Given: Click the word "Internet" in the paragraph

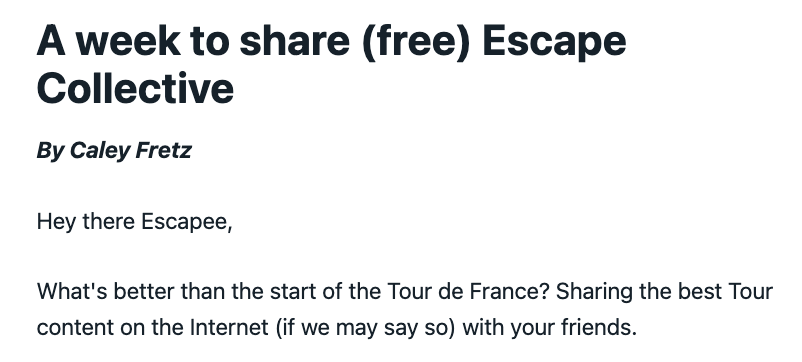Looking at the screenshot, I should click(x=229, y=328).
